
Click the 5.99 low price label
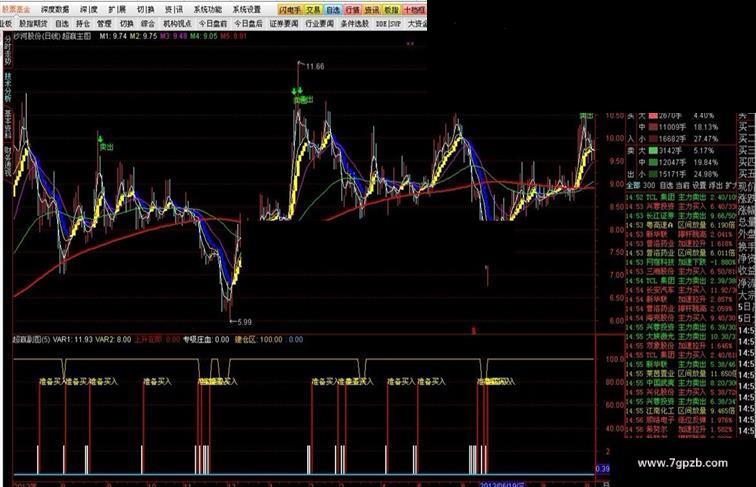tap(244, 322)
